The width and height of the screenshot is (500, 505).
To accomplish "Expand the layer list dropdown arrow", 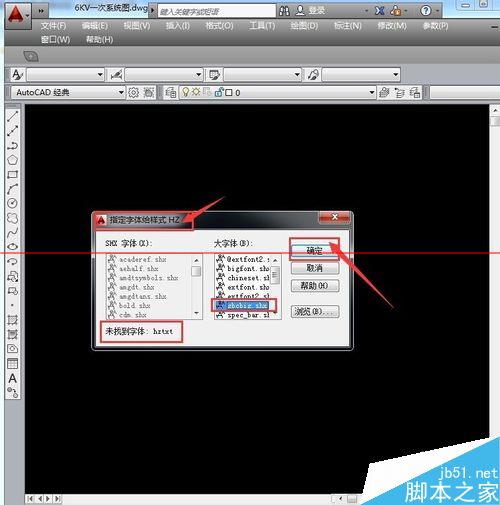I will coord(372,92).
